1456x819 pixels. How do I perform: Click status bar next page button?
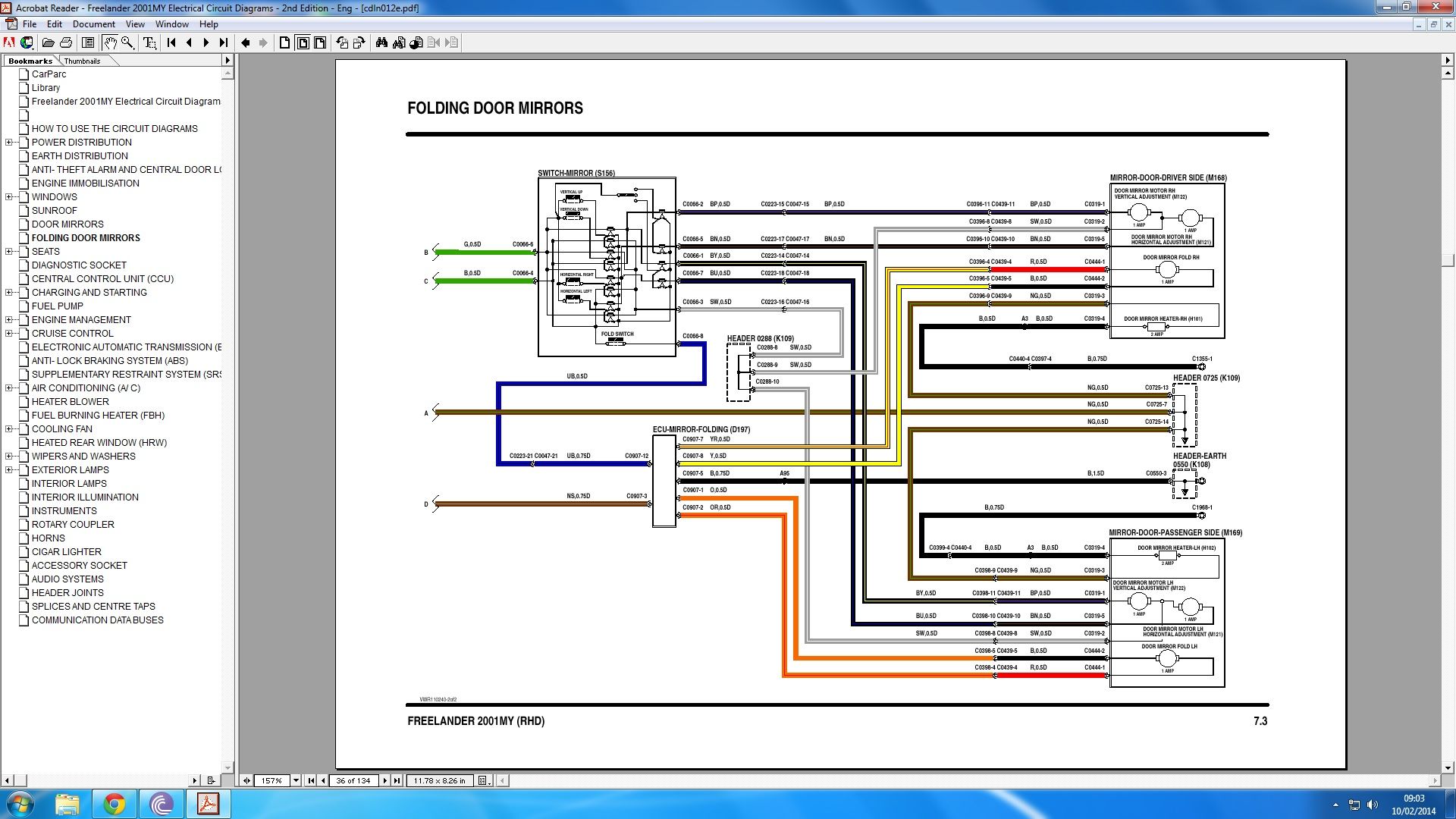[384, 780]
